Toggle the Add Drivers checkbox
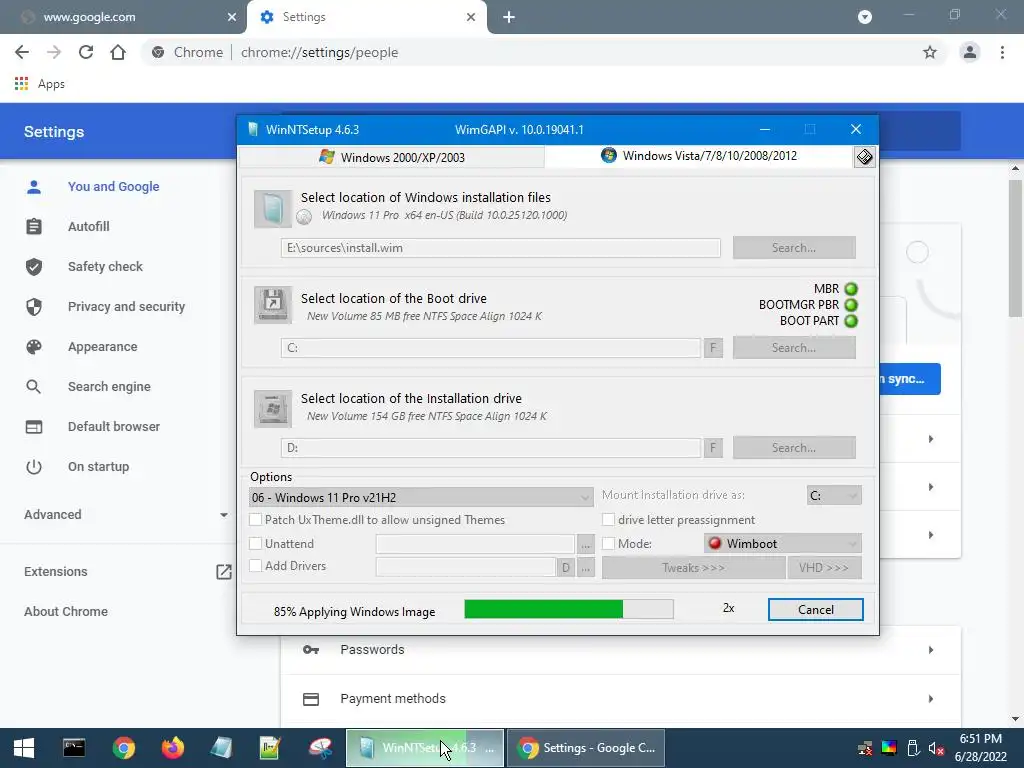The image size is (1024, 768). click(255, 566)
